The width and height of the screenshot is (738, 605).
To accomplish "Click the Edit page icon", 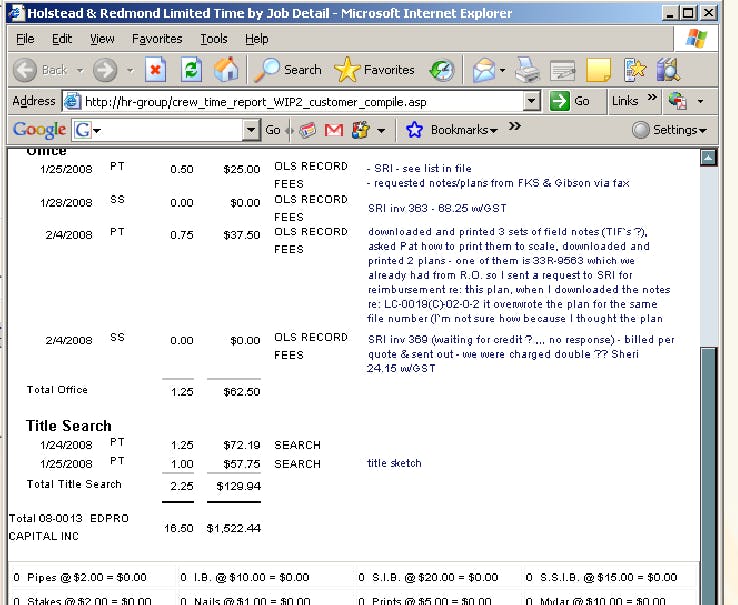I will [x=562, y=71].
